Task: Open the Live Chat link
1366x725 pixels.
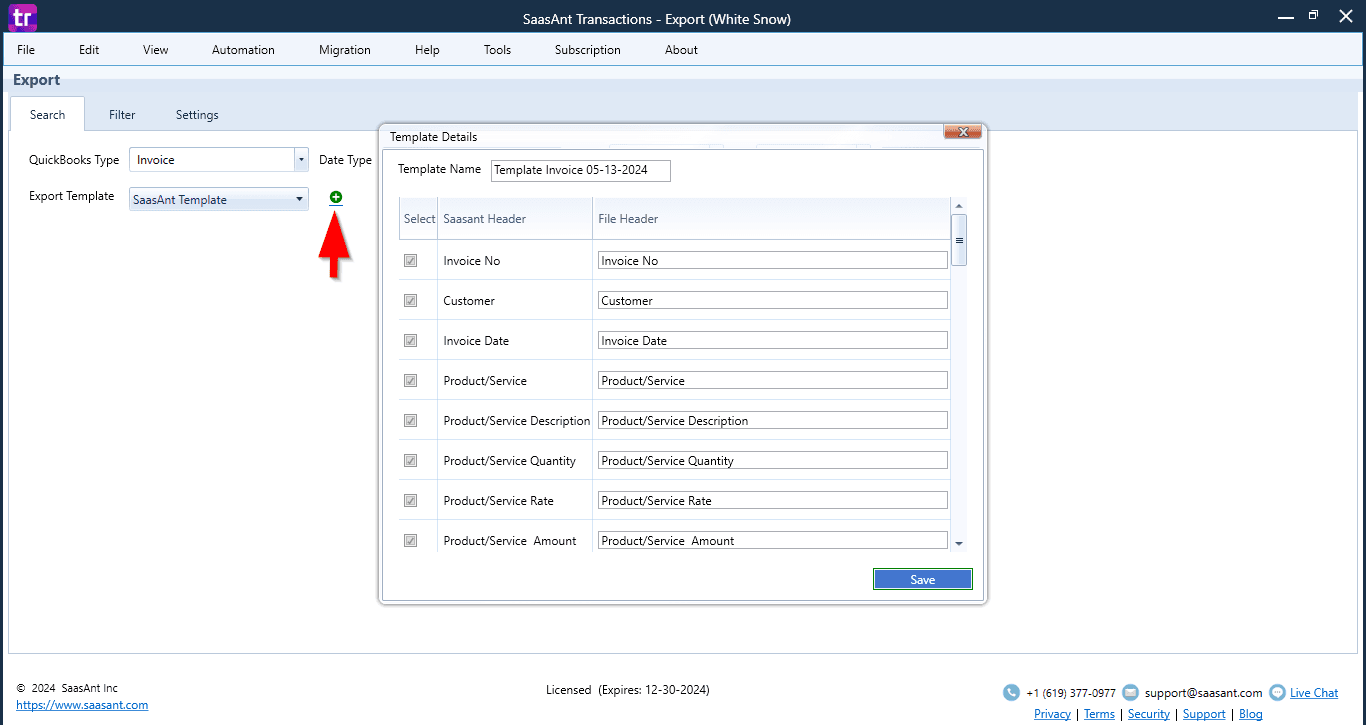Action: coord(1314,692)
